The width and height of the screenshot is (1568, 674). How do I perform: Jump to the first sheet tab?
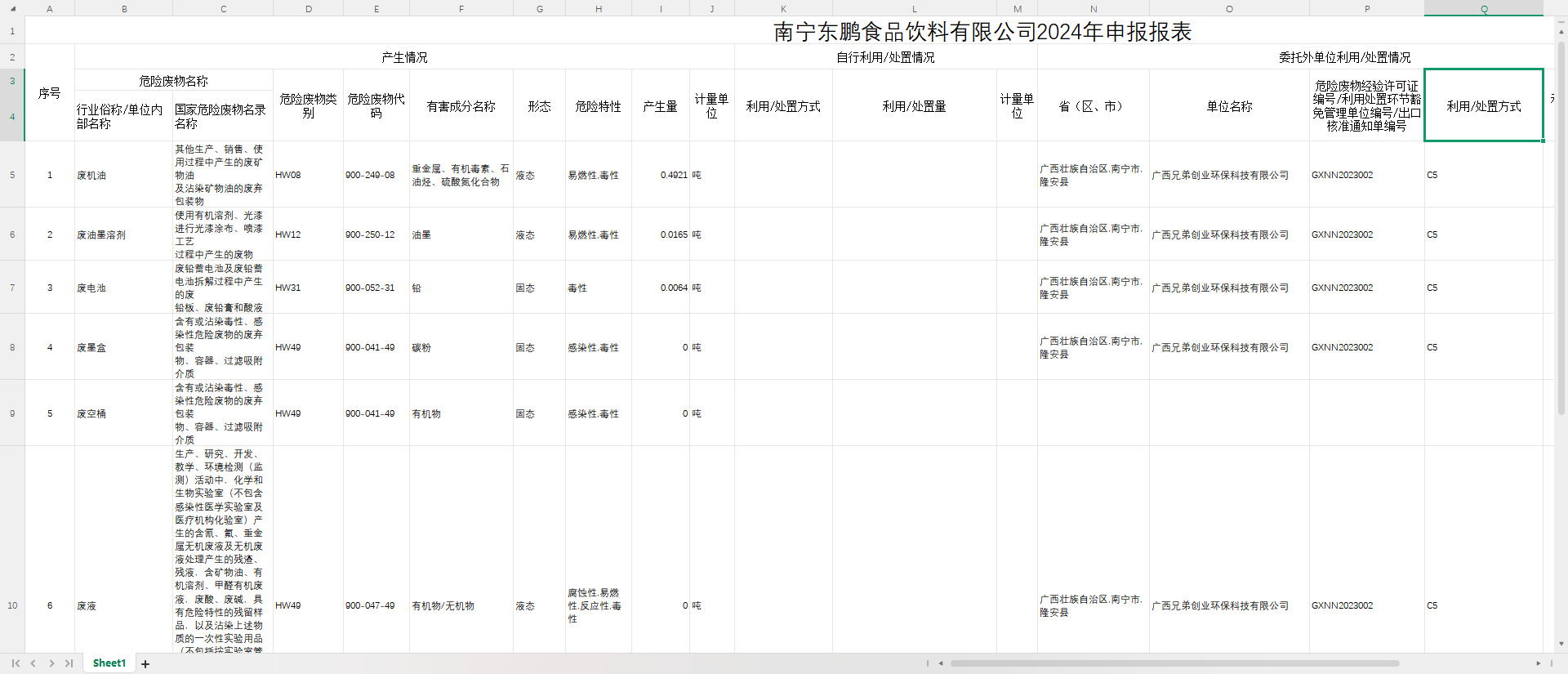[16, 663]
